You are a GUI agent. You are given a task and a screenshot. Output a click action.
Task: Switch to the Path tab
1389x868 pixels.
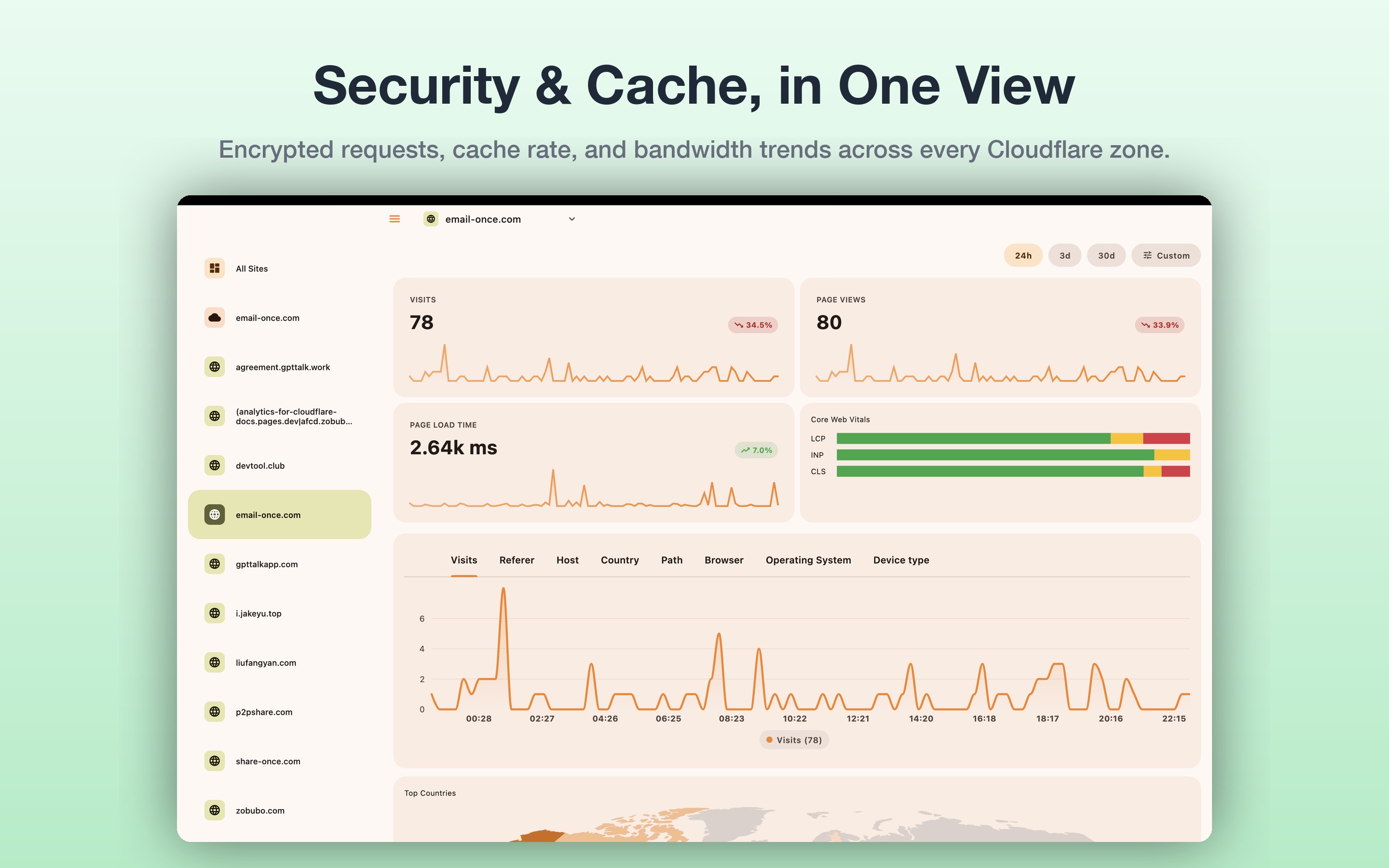point(671,560)
